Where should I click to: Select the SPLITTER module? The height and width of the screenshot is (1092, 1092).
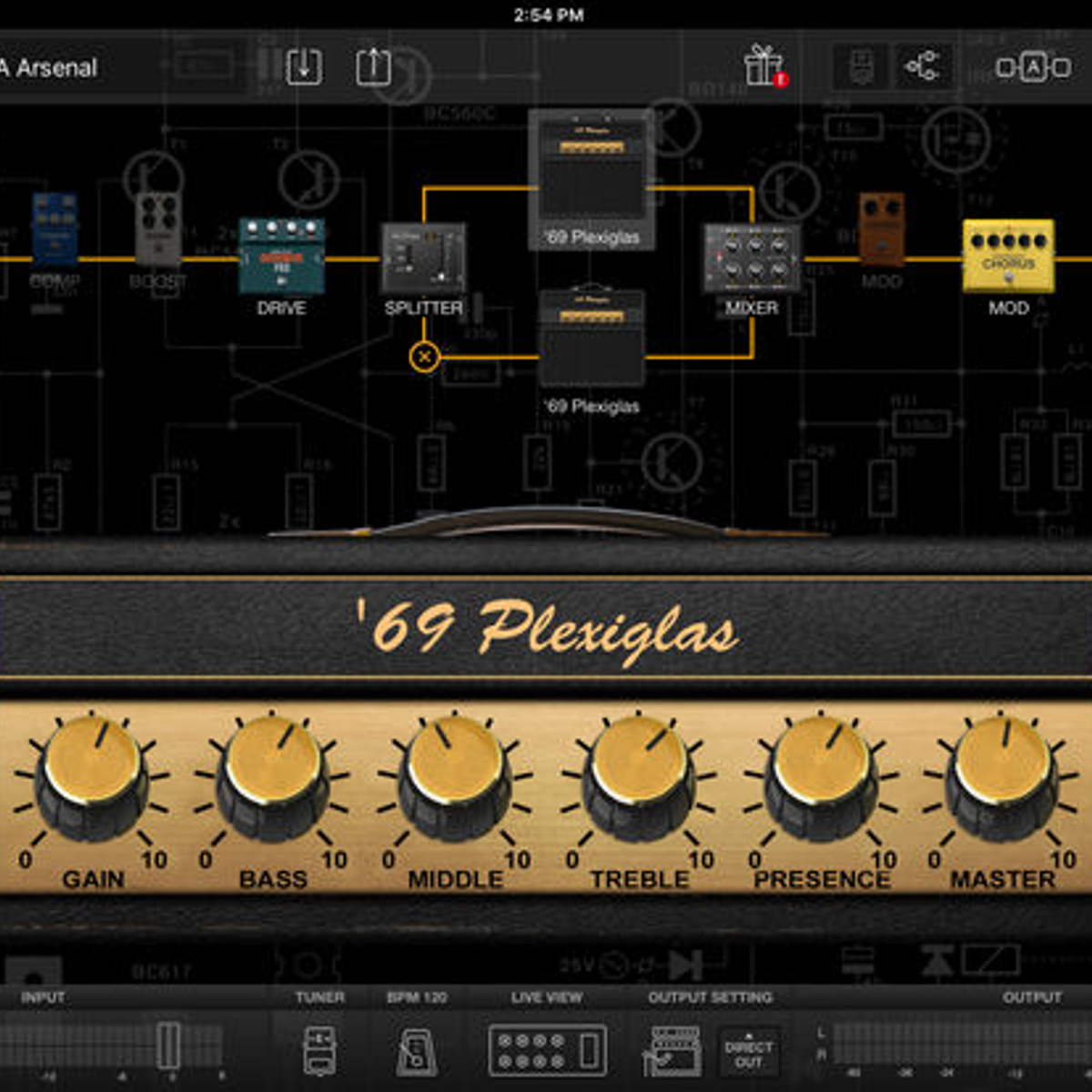[x=423, y=258]
